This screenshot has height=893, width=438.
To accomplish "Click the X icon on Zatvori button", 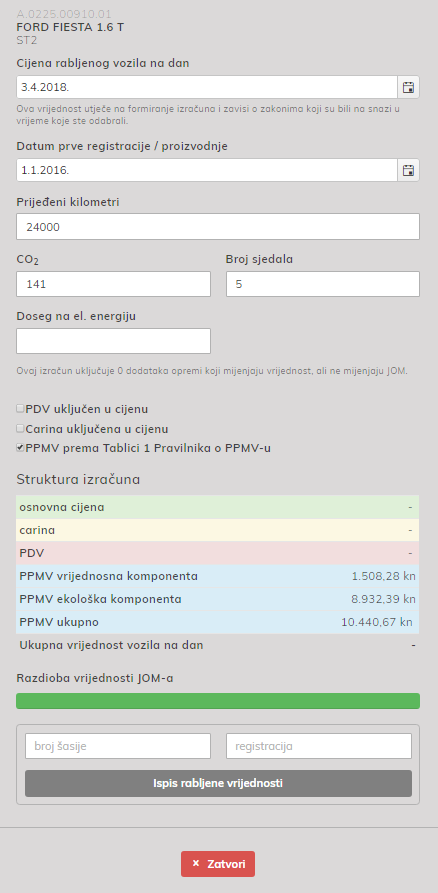I will pyautogui.click(x=196, y=863).
